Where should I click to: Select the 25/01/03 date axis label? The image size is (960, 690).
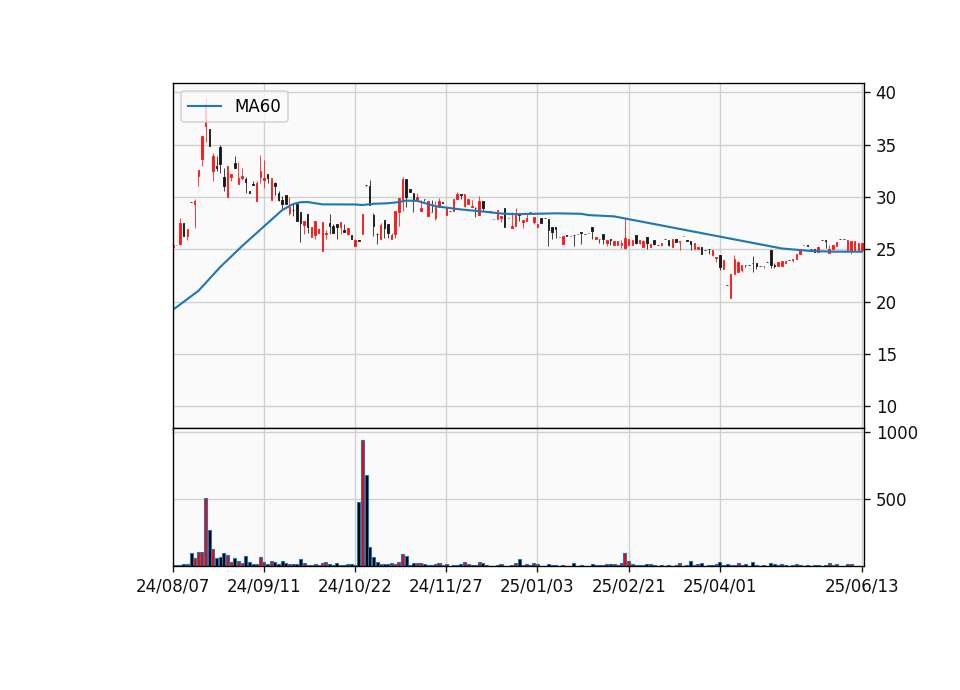click(537, 586)
